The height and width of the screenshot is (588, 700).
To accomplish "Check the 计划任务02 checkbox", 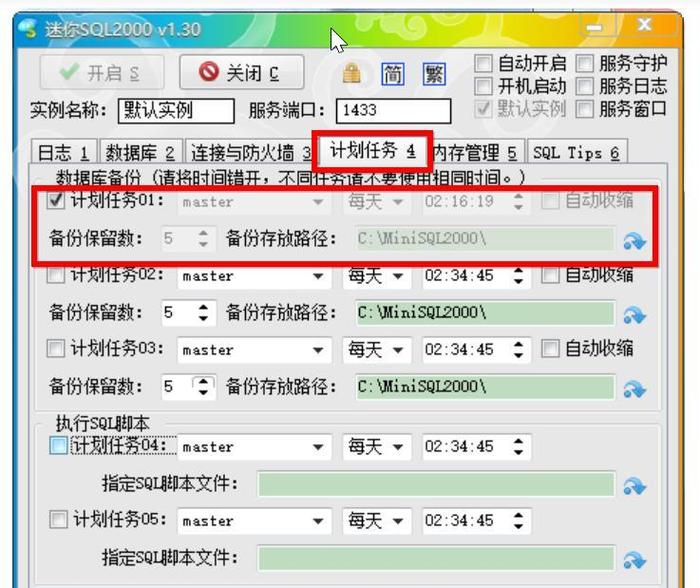I will click(56, 274).
